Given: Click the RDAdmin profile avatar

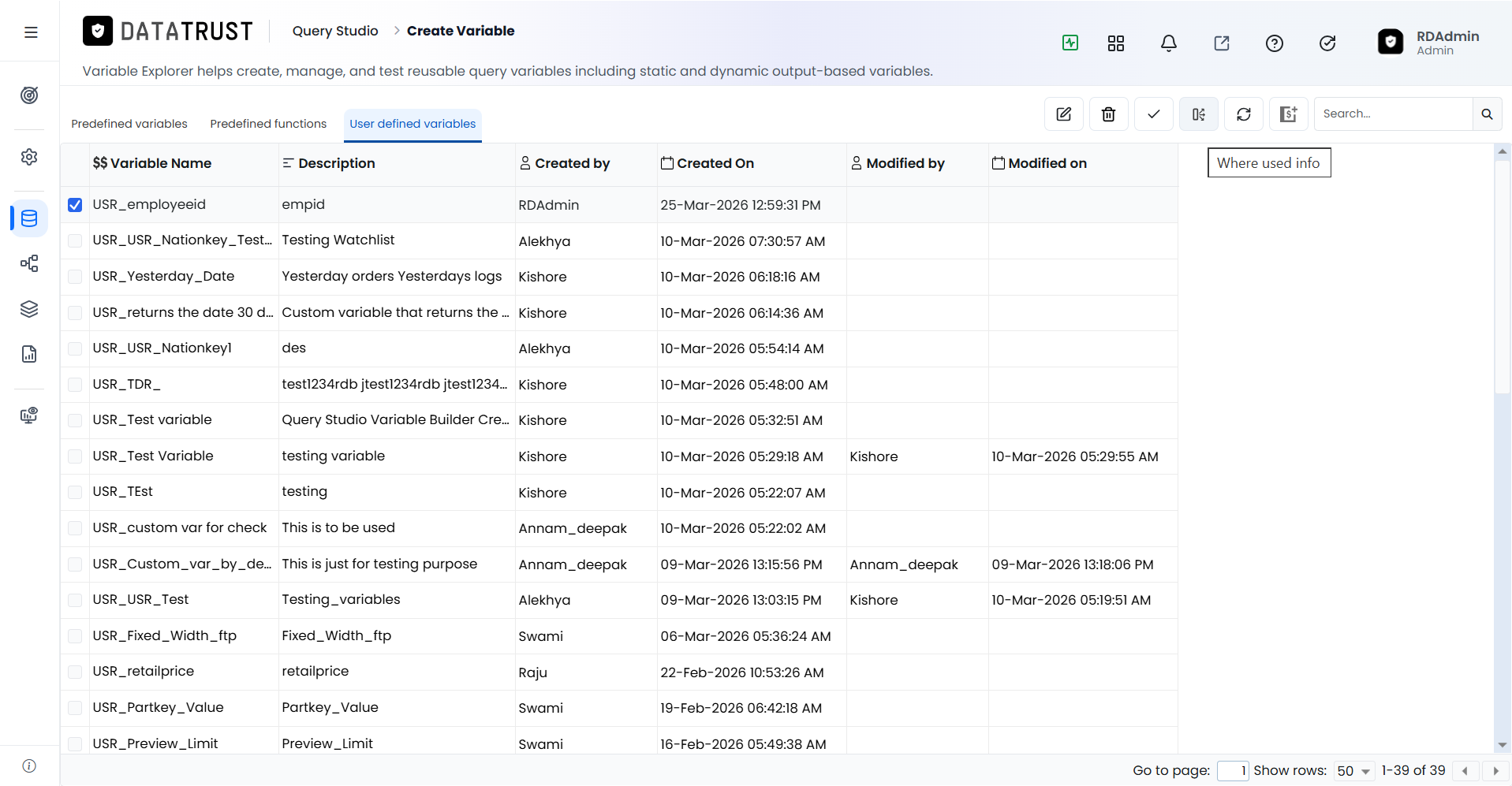Looking at the screenshot, I should (1391, 42).
